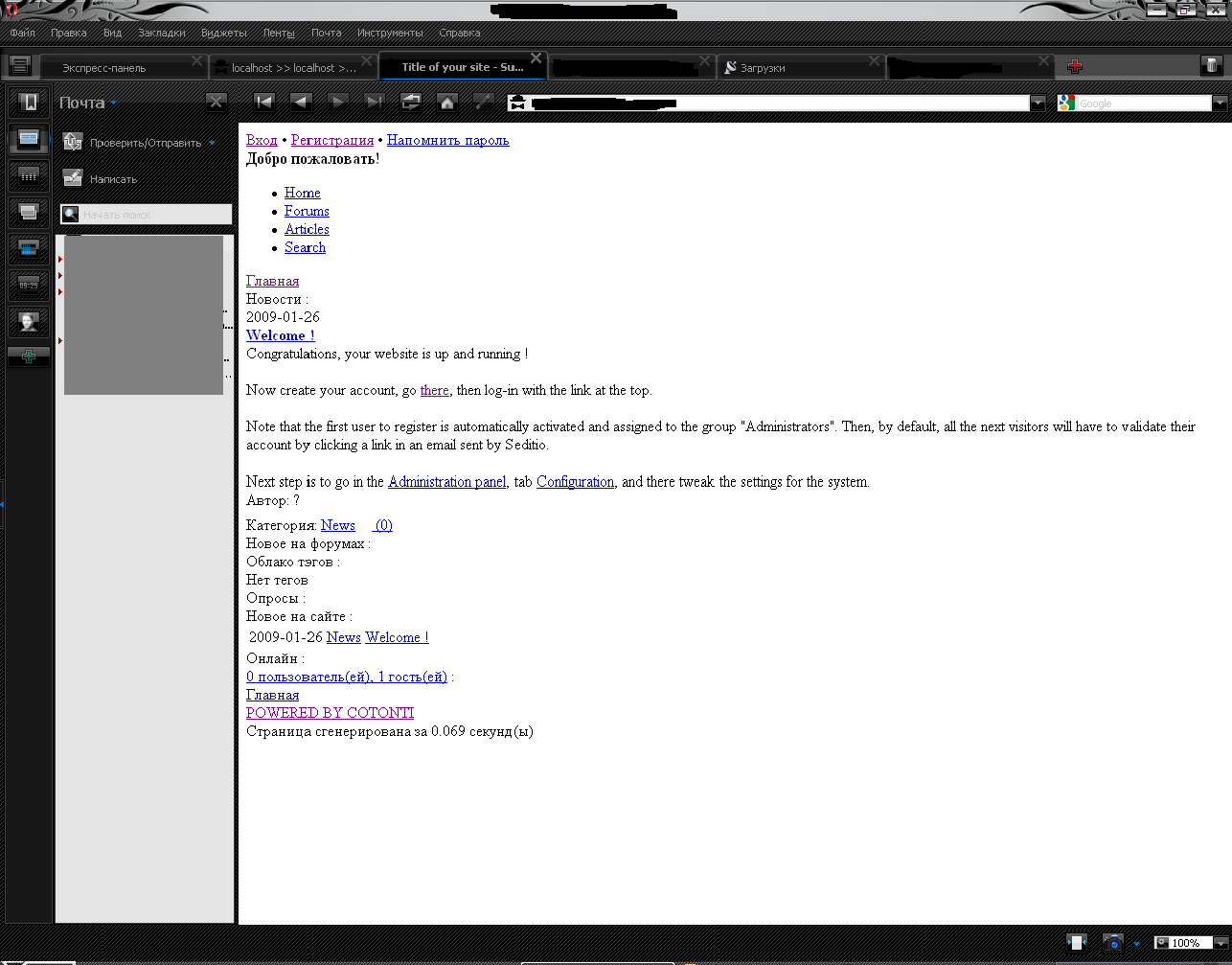The height and width of the screenshot is (965, 1232).
Task: Click the Регистрация link
Action: pos(332,140)
